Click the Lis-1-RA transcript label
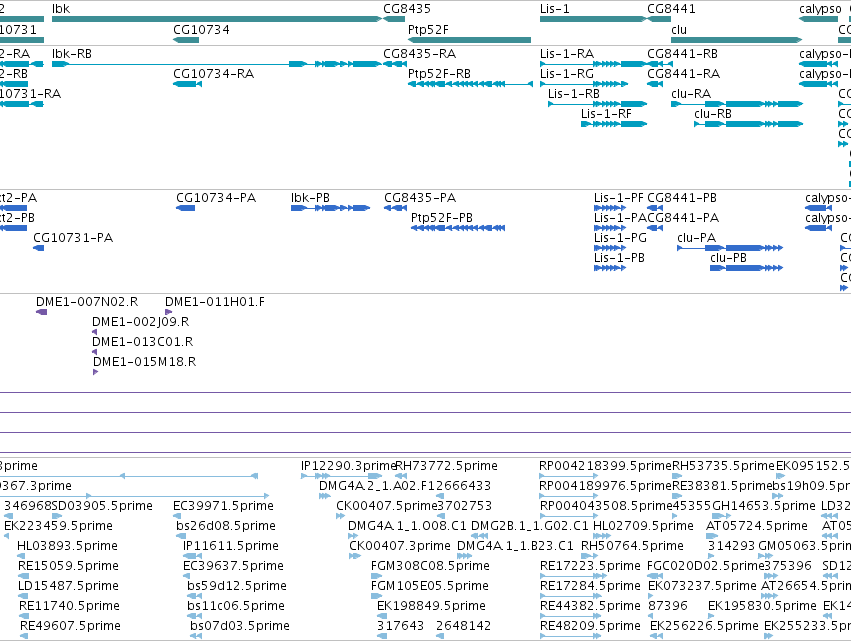The image size is (851, 641). [x=567, y=54]
